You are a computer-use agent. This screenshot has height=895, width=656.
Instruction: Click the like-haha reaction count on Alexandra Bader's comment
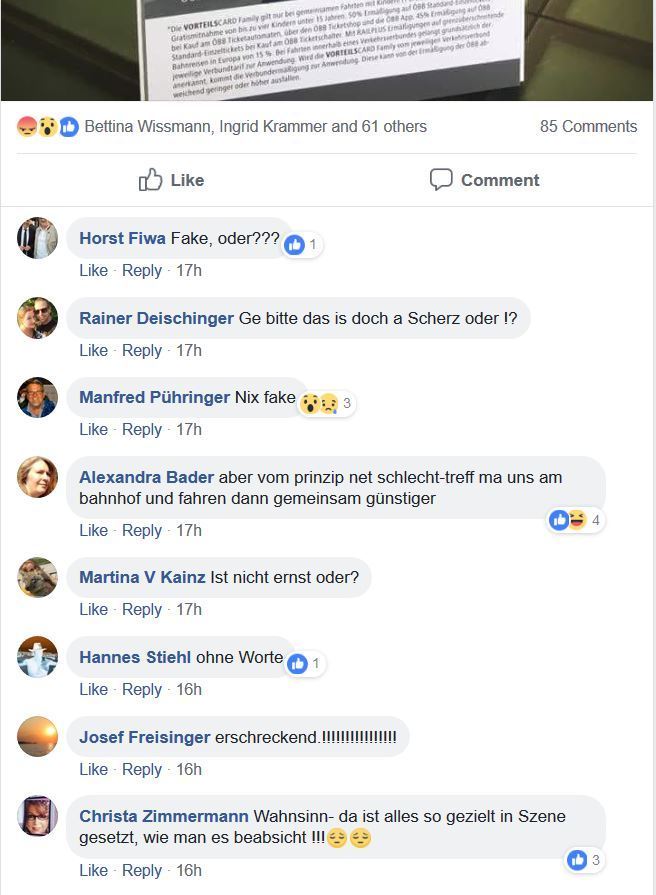pos(575,520)
